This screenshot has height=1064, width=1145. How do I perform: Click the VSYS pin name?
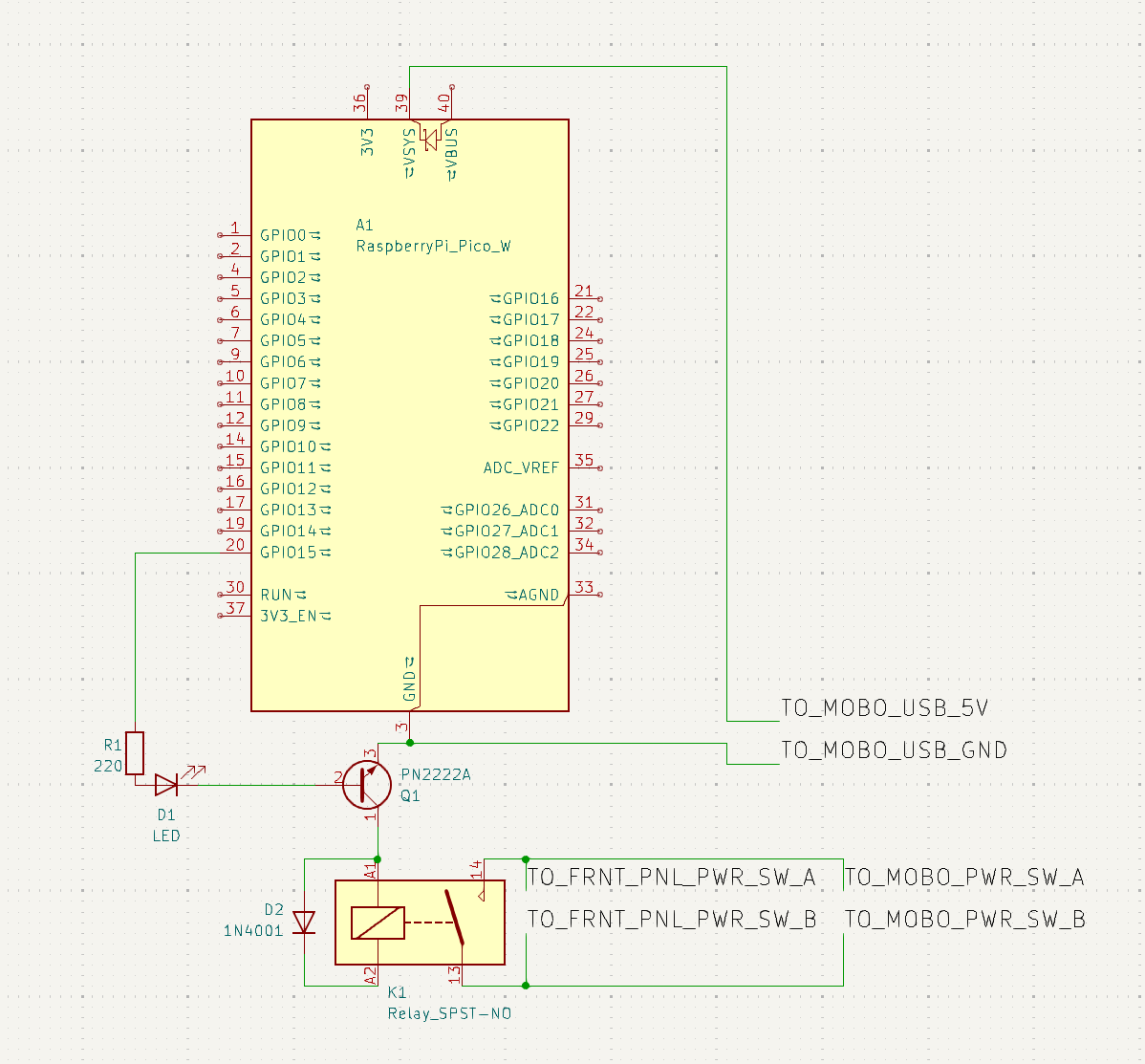coord(409,146)
